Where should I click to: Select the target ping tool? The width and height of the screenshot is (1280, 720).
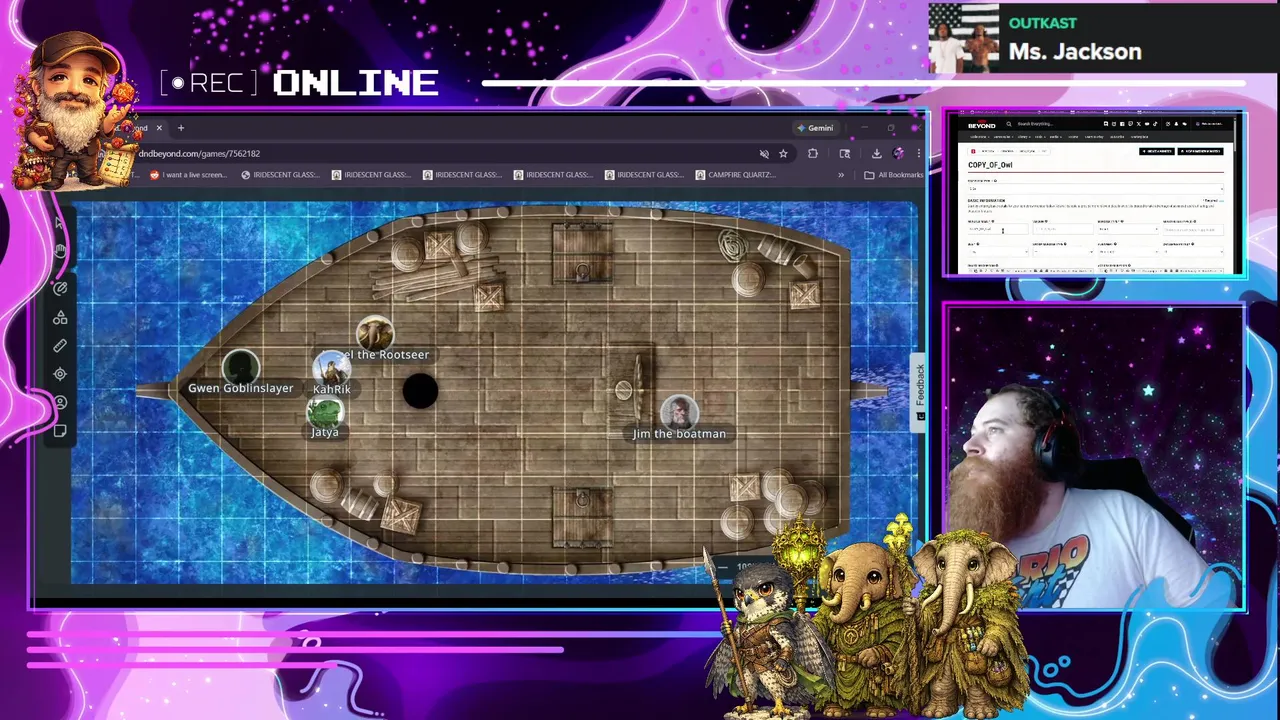60,374
